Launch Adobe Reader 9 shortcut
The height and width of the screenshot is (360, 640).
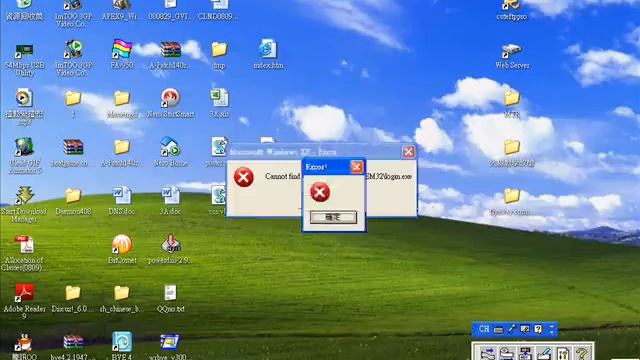tap(24, 293)
